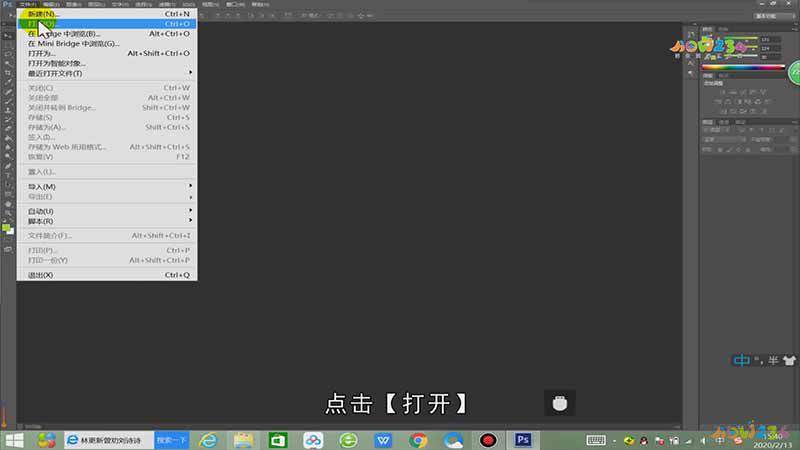Select the Blur tool
This screenshot has width=800, height=450.
point(8,147)
